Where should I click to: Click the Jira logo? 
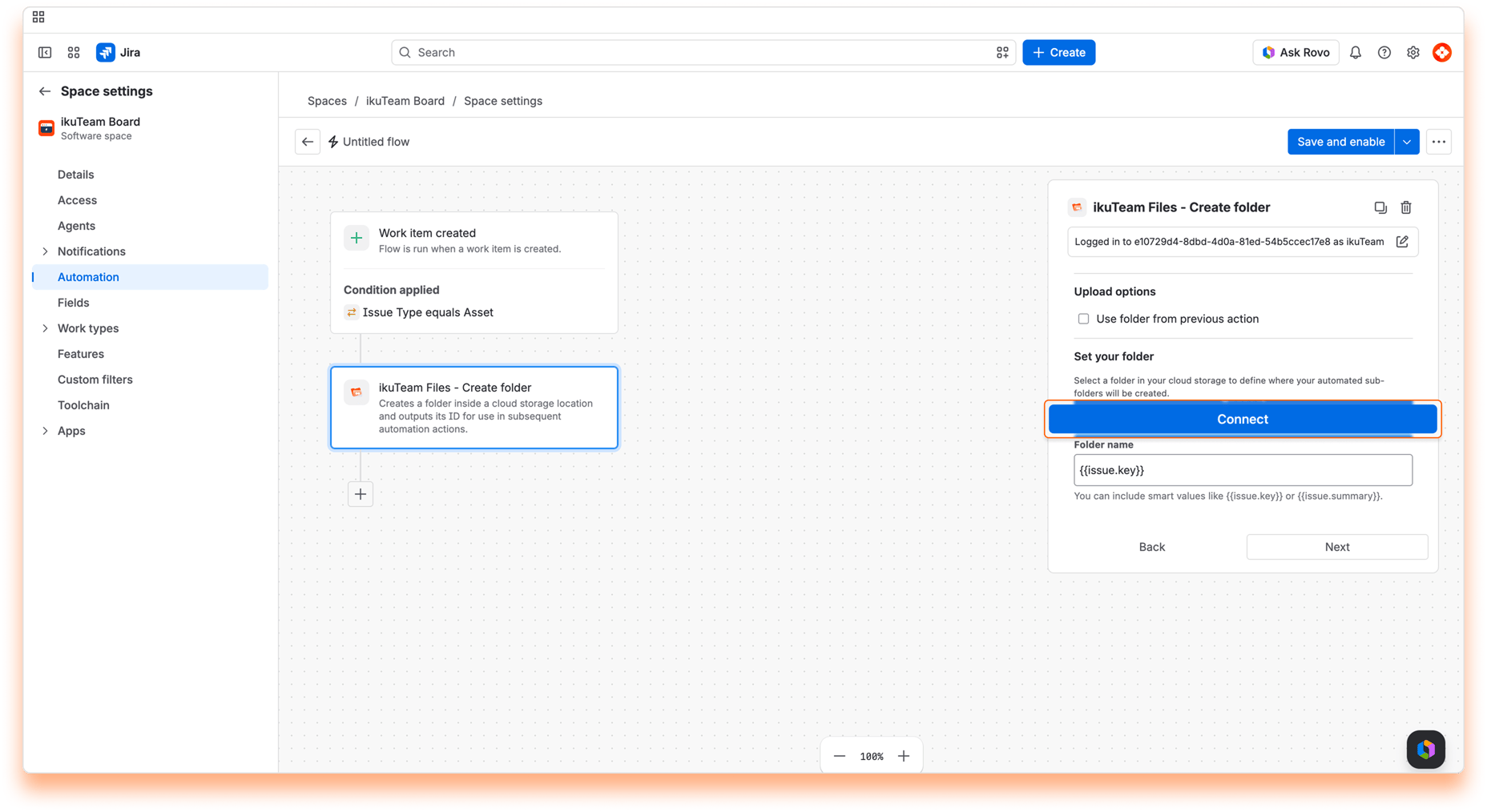[119, 52]
